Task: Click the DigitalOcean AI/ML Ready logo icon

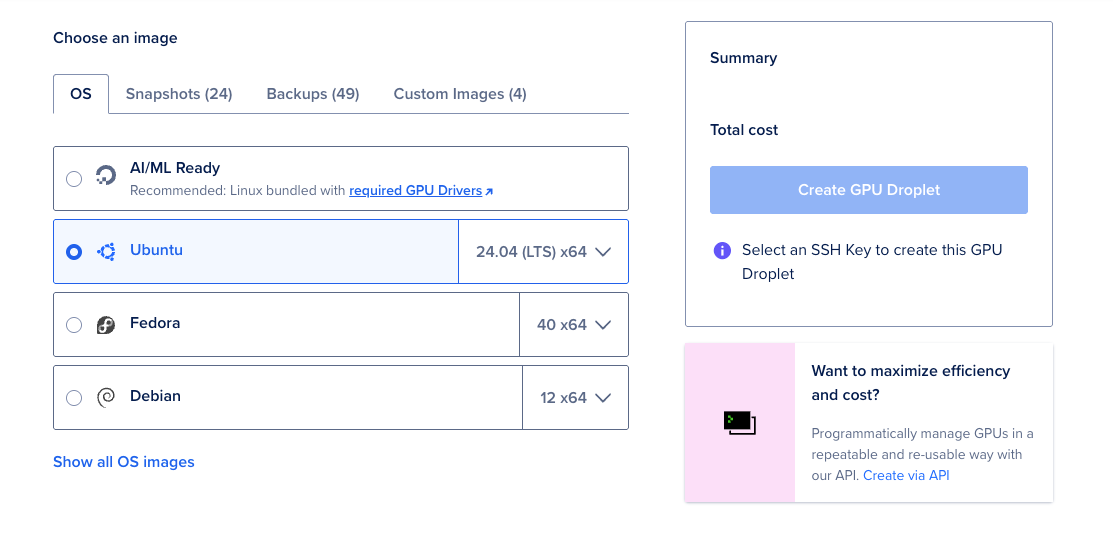Action: point(106,177)
